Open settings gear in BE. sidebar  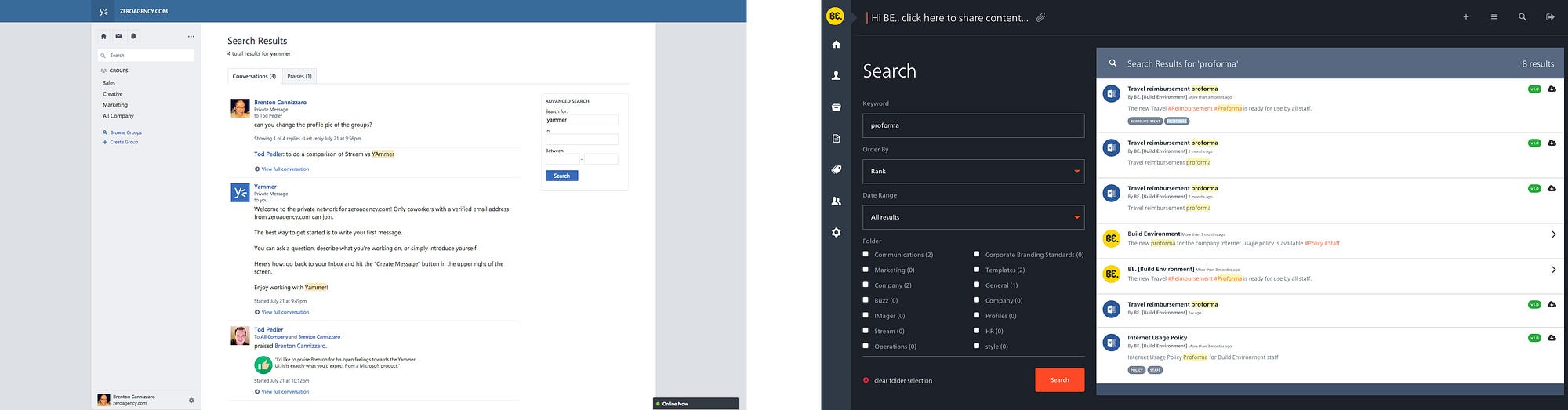(836, 233)
